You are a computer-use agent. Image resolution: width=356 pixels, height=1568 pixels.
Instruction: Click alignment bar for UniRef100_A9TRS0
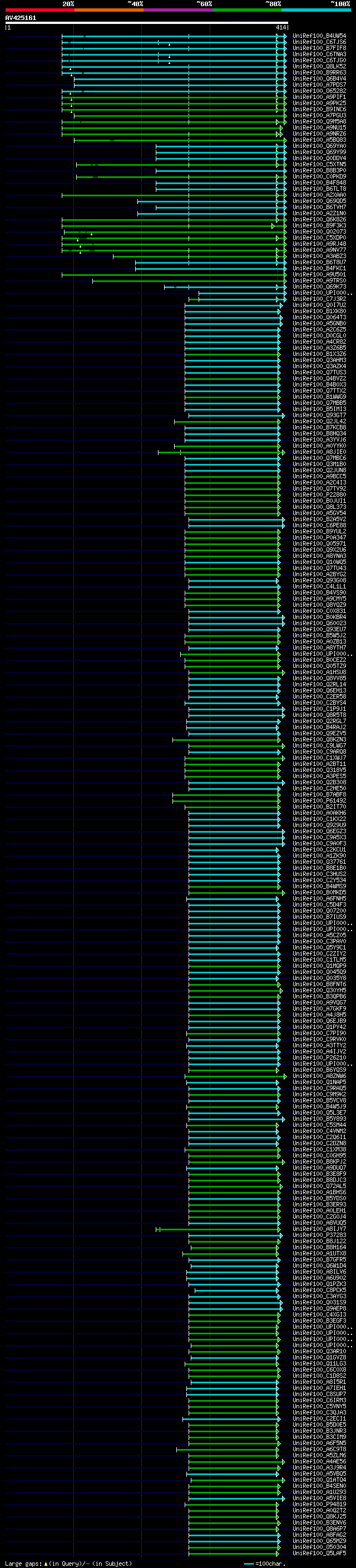[x=189, y=281]
